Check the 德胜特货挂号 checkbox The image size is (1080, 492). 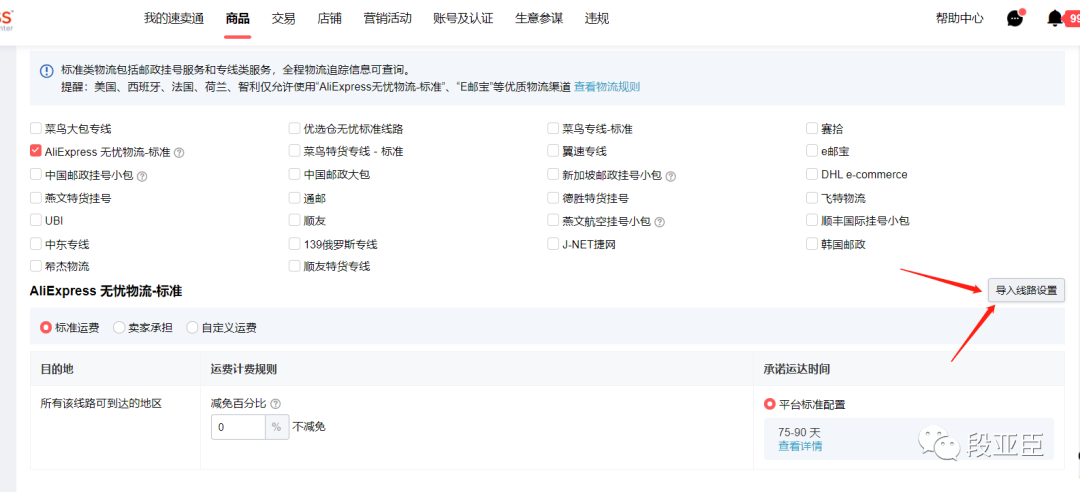tap(553, 198)
